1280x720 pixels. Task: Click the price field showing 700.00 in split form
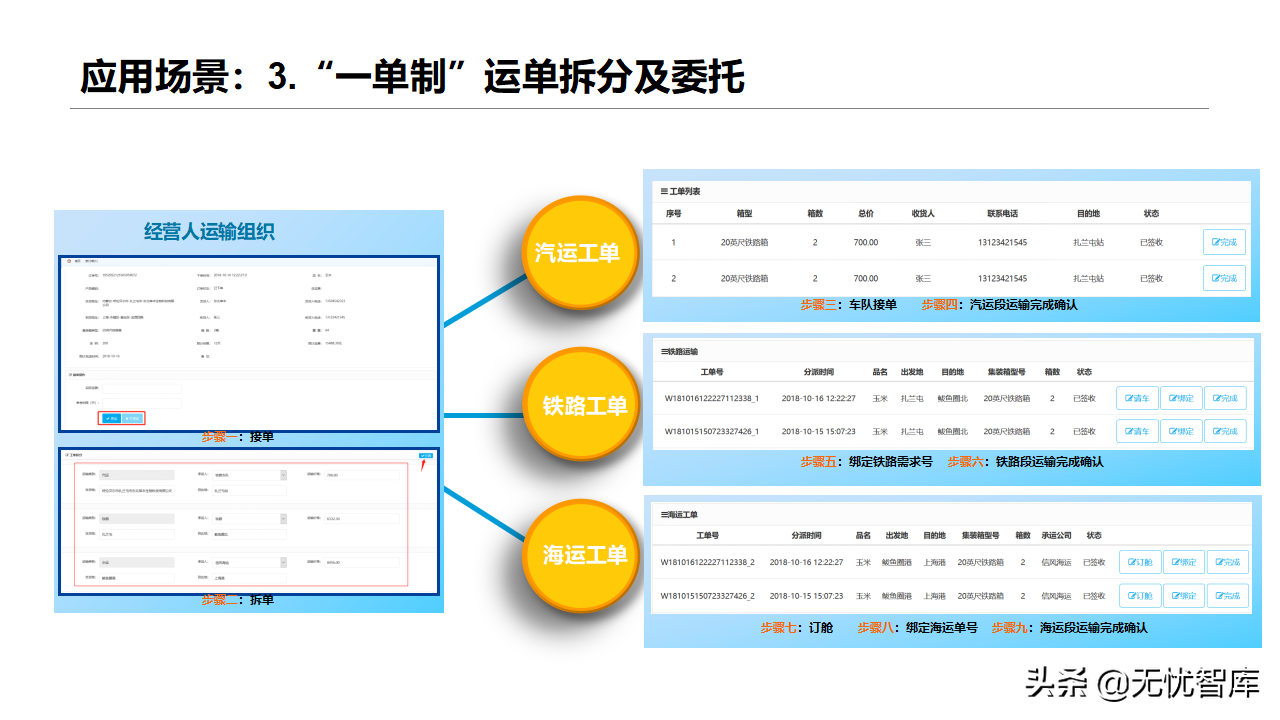(361, 475)
